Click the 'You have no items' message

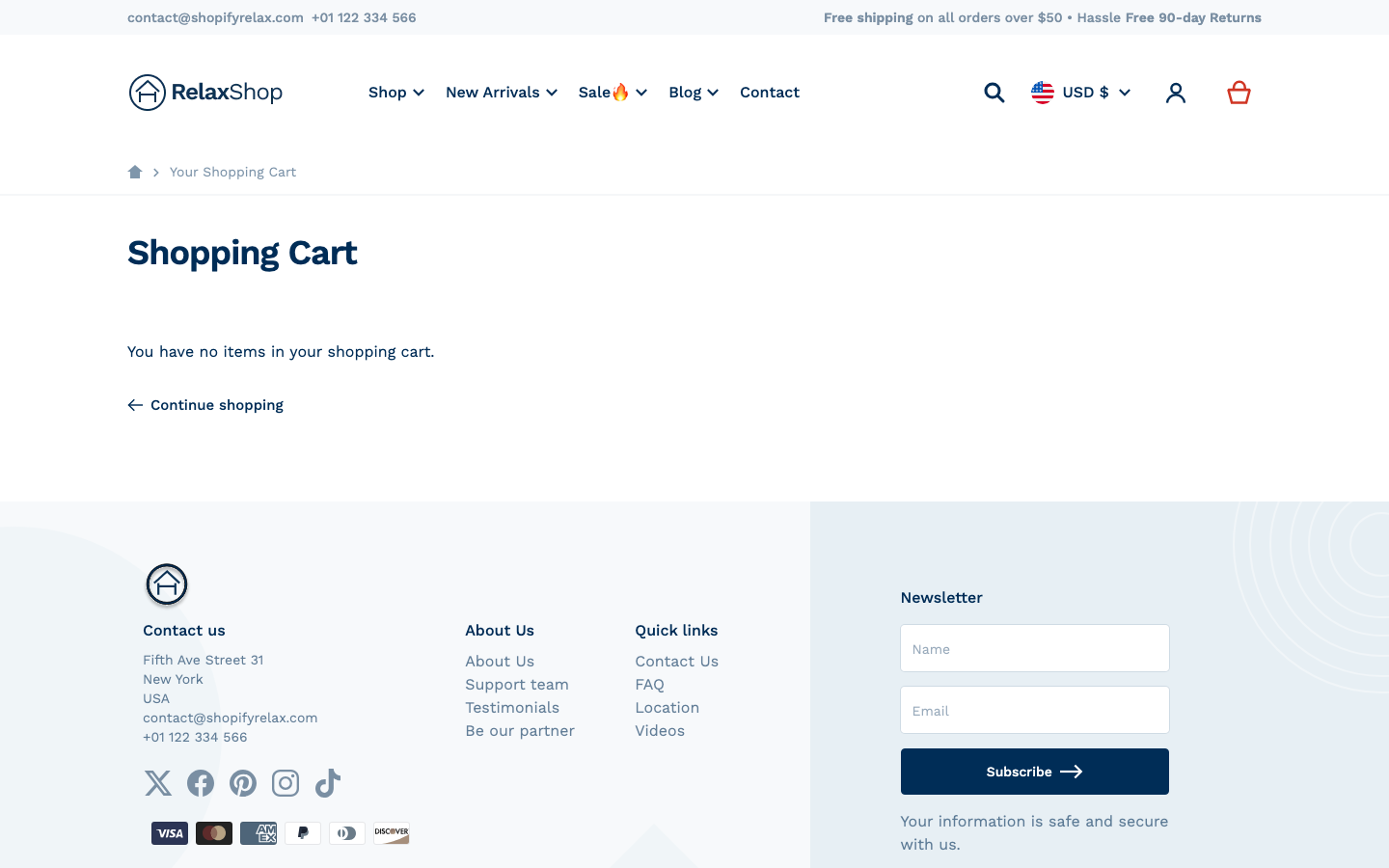pos(281,352)
